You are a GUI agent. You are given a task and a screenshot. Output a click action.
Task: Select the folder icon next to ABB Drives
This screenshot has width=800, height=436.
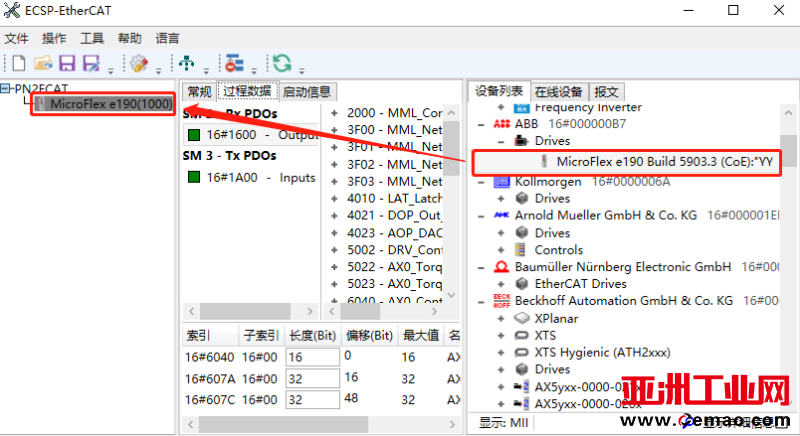coord(521,140)
